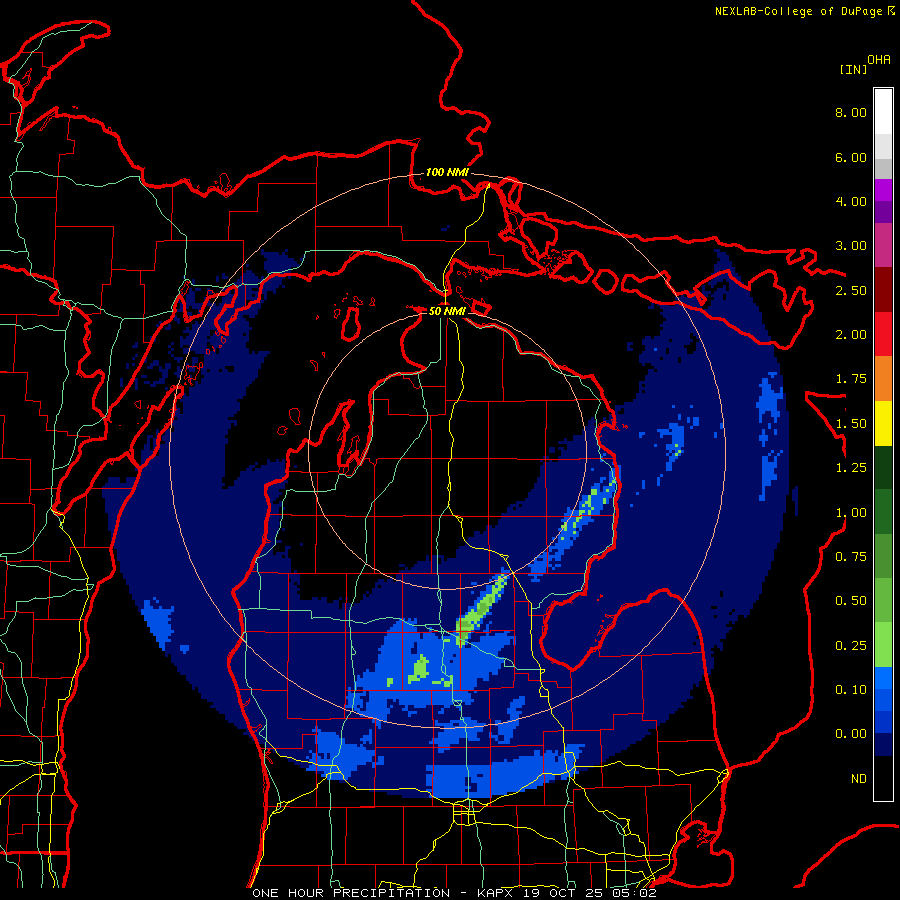Click the 1.25 legend value

click(851, 468)
